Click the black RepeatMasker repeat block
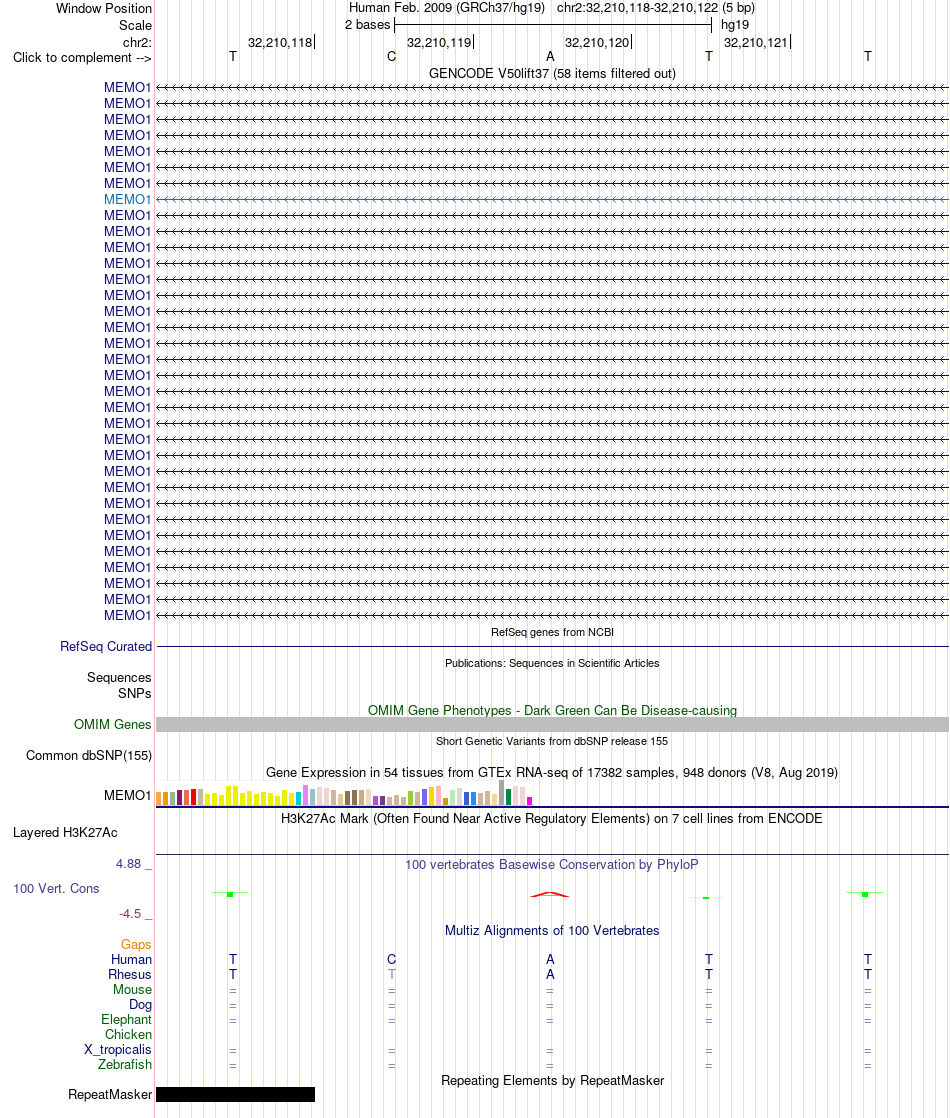 (235, 1094)
